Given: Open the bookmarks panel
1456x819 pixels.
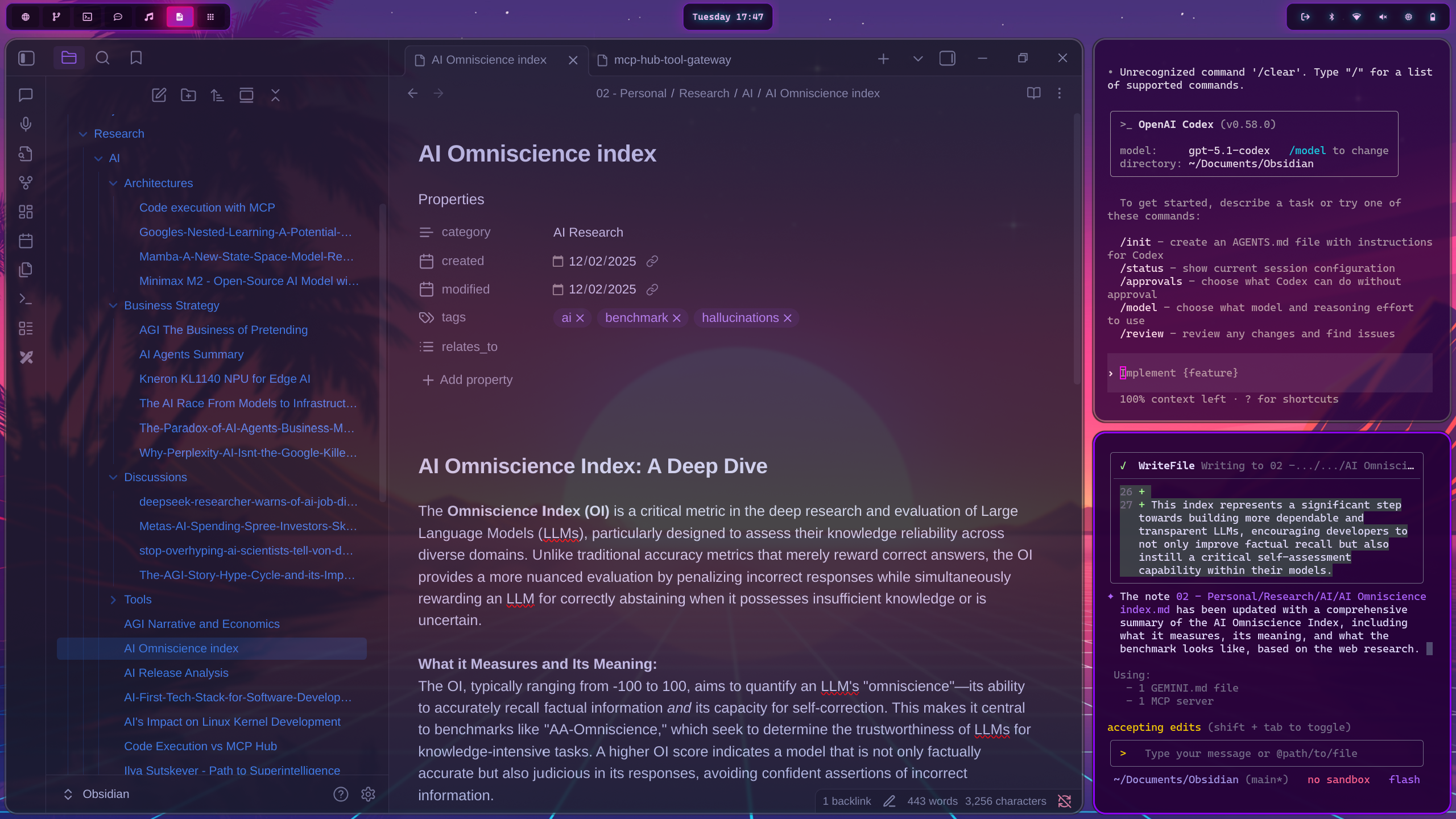Looking at the screenshot, I should point(136,58).
